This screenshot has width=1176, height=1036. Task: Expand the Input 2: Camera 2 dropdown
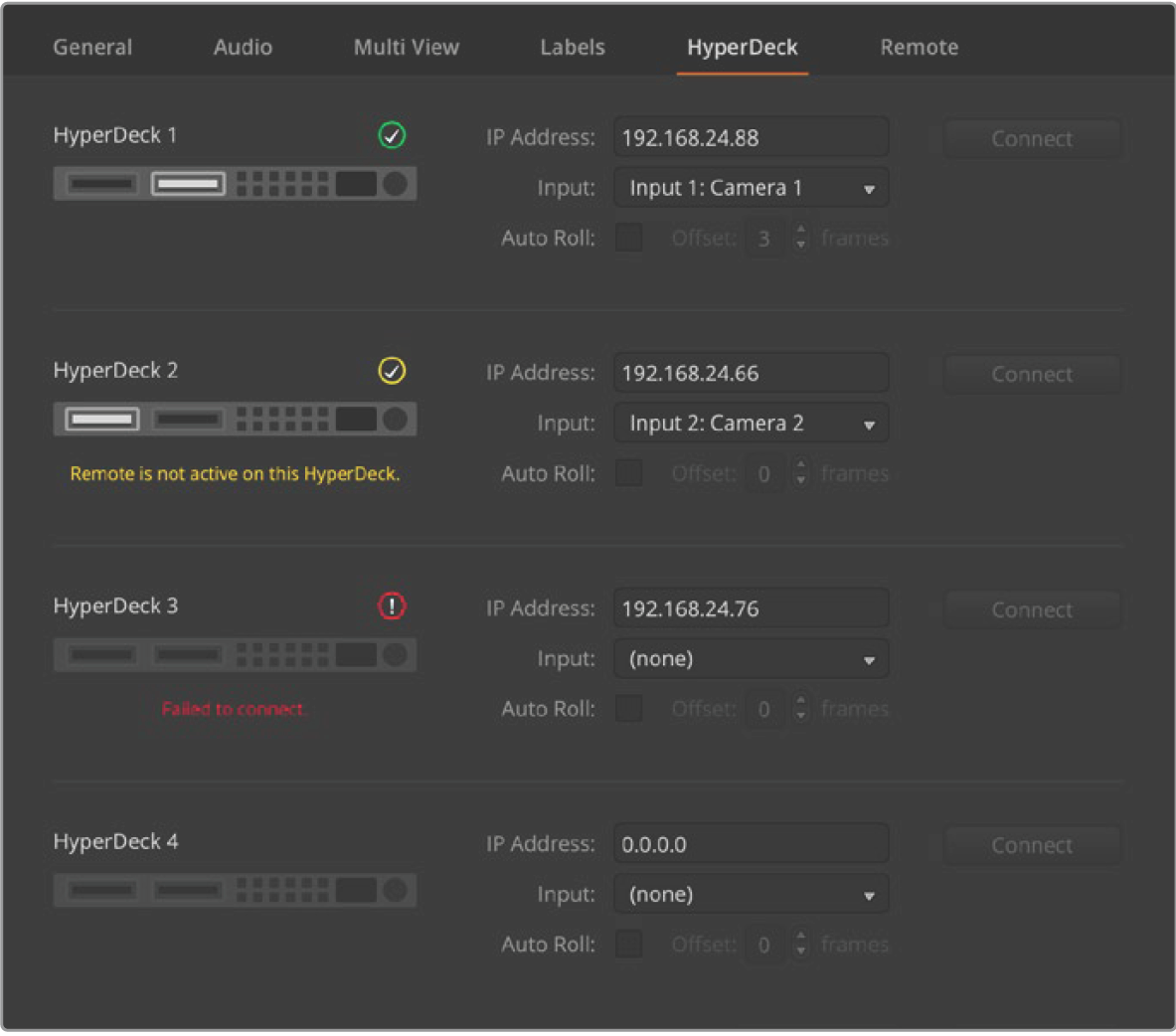751,424
